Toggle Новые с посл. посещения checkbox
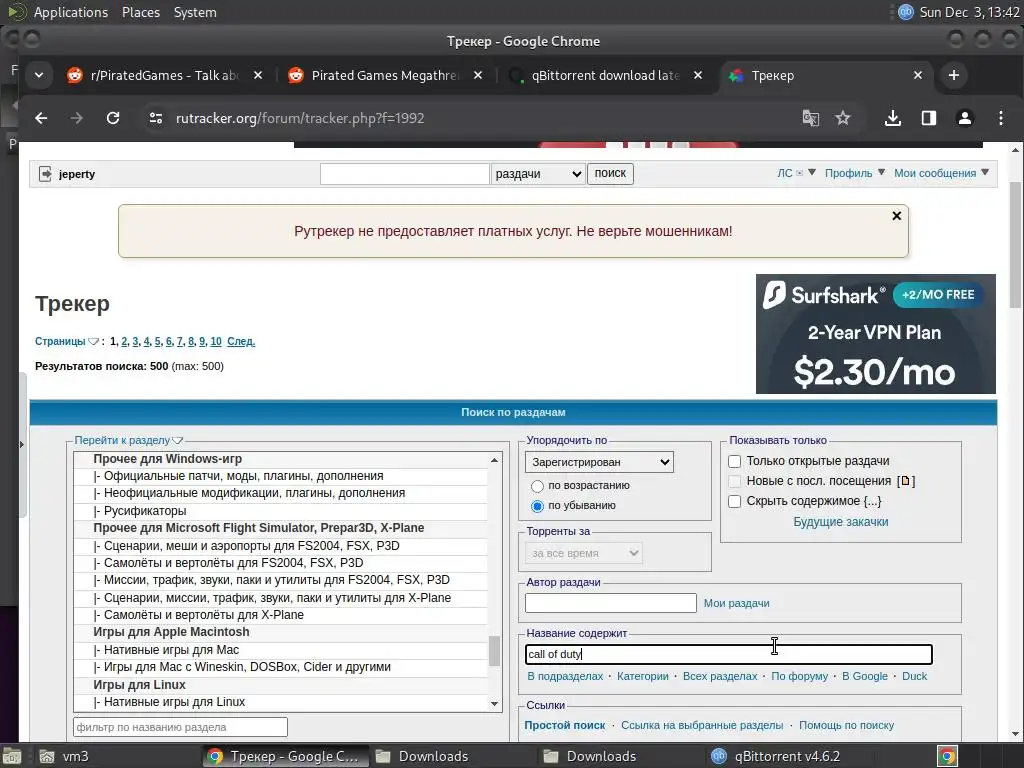This screenshot has width=1024, height=768. [x=735, y=481]
